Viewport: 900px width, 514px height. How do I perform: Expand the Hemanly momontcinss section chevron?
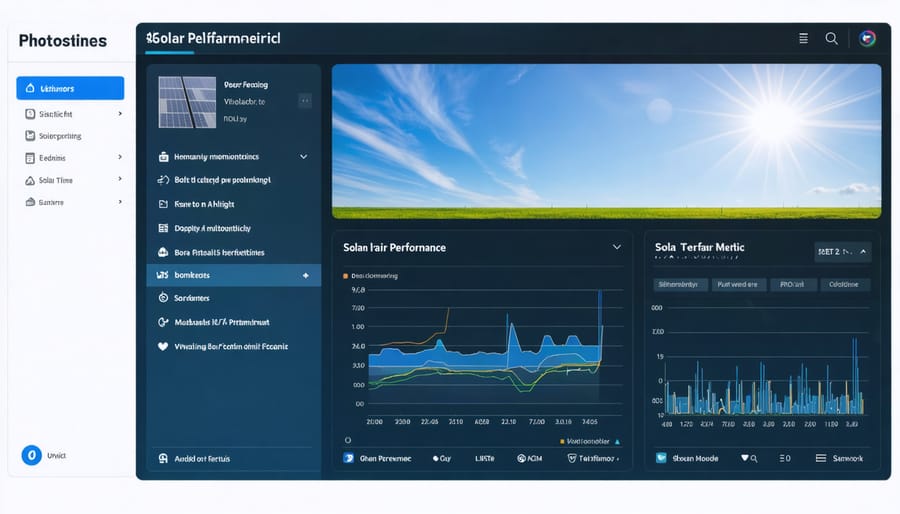[x=303, y=157]
